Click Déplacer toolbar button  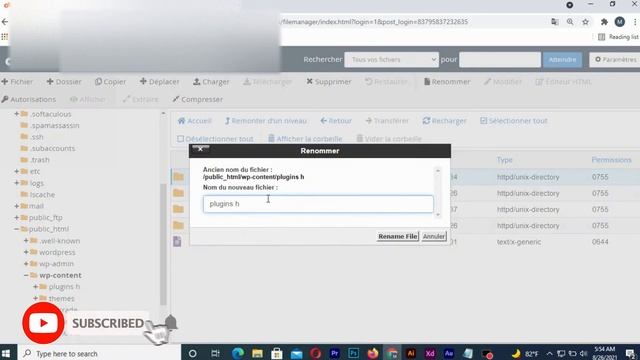pyautogui.click(x=159, y=82)
